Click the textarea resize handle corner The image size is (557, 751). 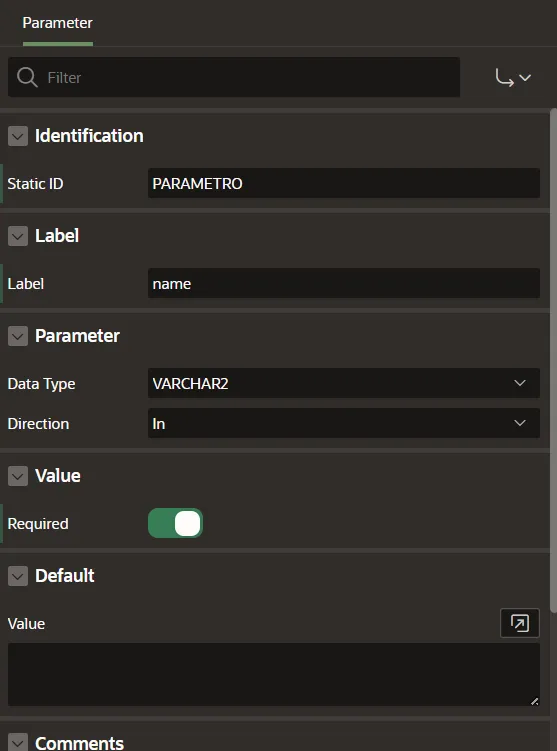534,701
